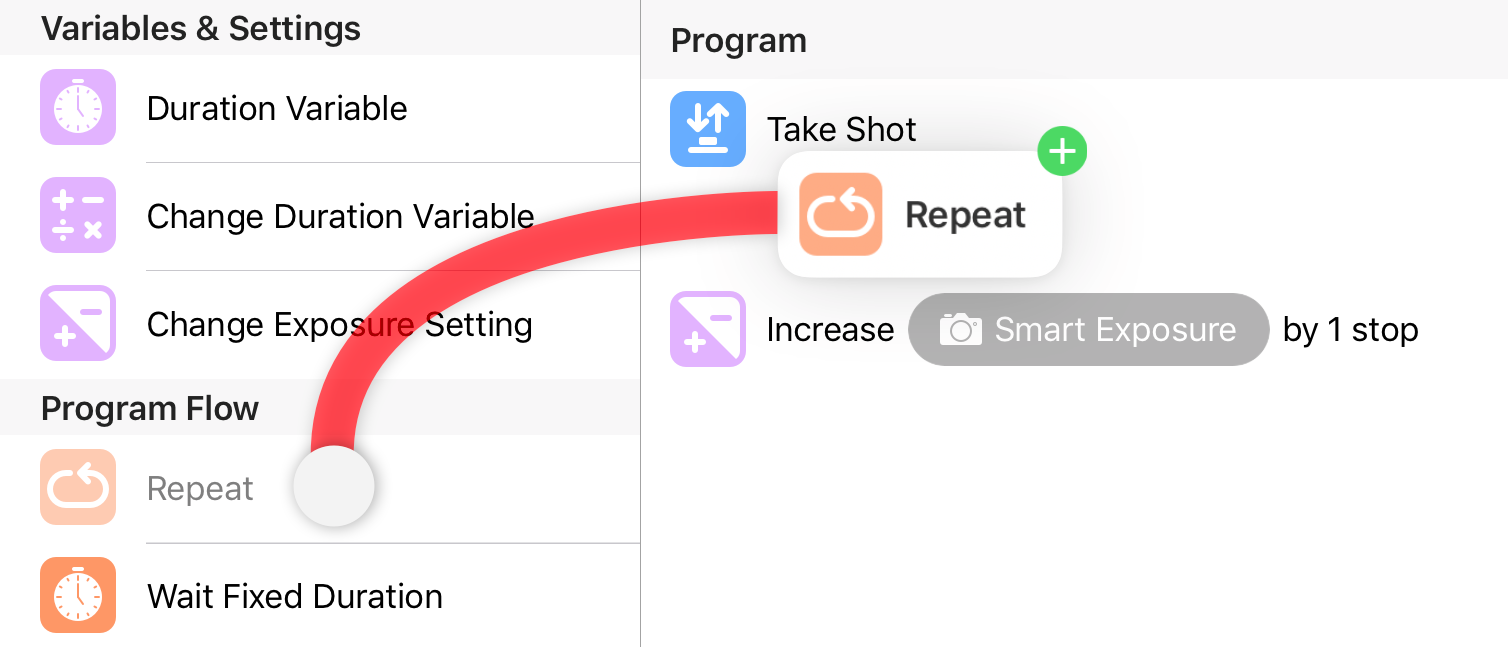Click the orange Repeat icon on the dragged card
Viewport: 1508px width, 647px height.
point(841,214)
